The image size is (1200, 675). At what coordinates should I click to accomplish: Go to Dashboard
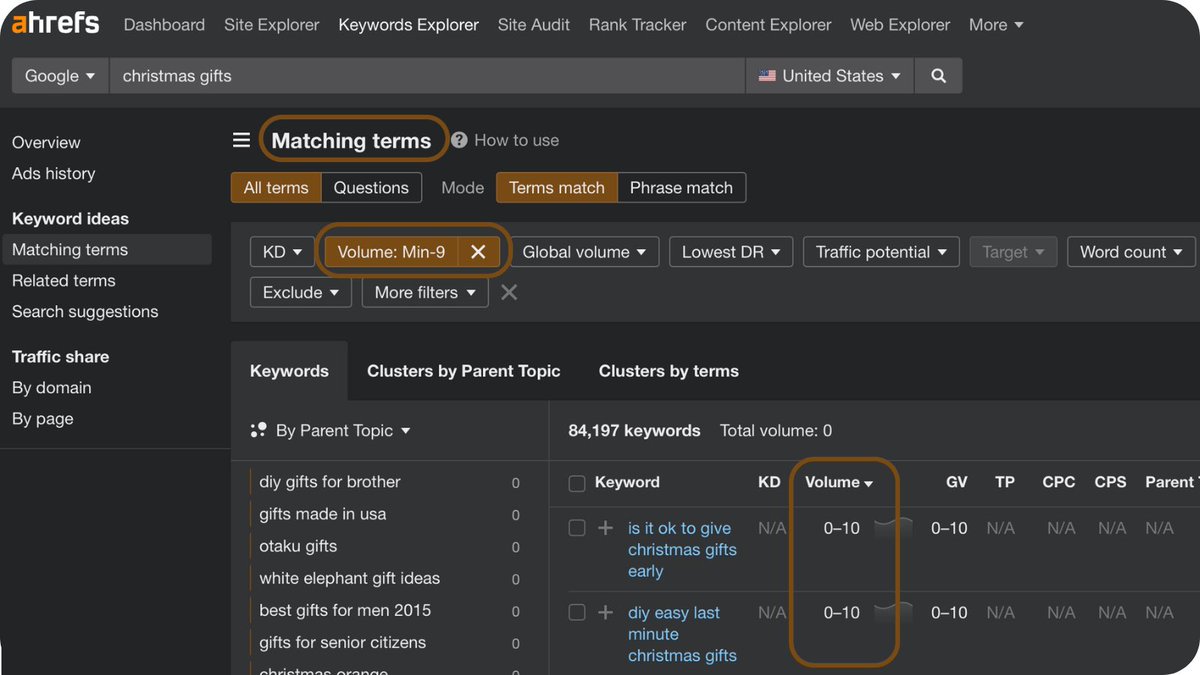click(x=164, y=25)
